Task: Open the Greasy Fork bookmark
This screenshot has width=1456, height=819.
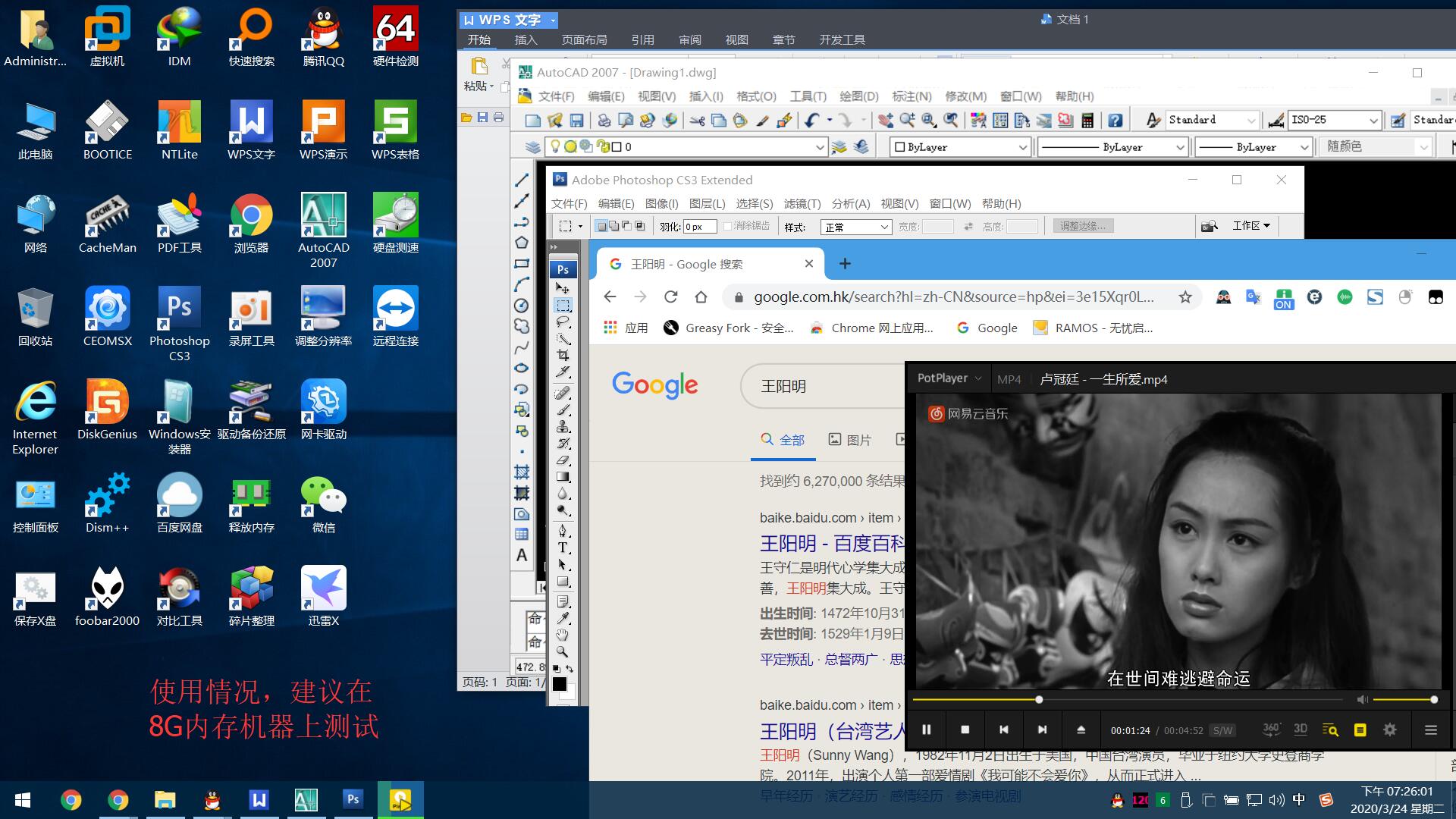Action: click(x=728, y=328)
